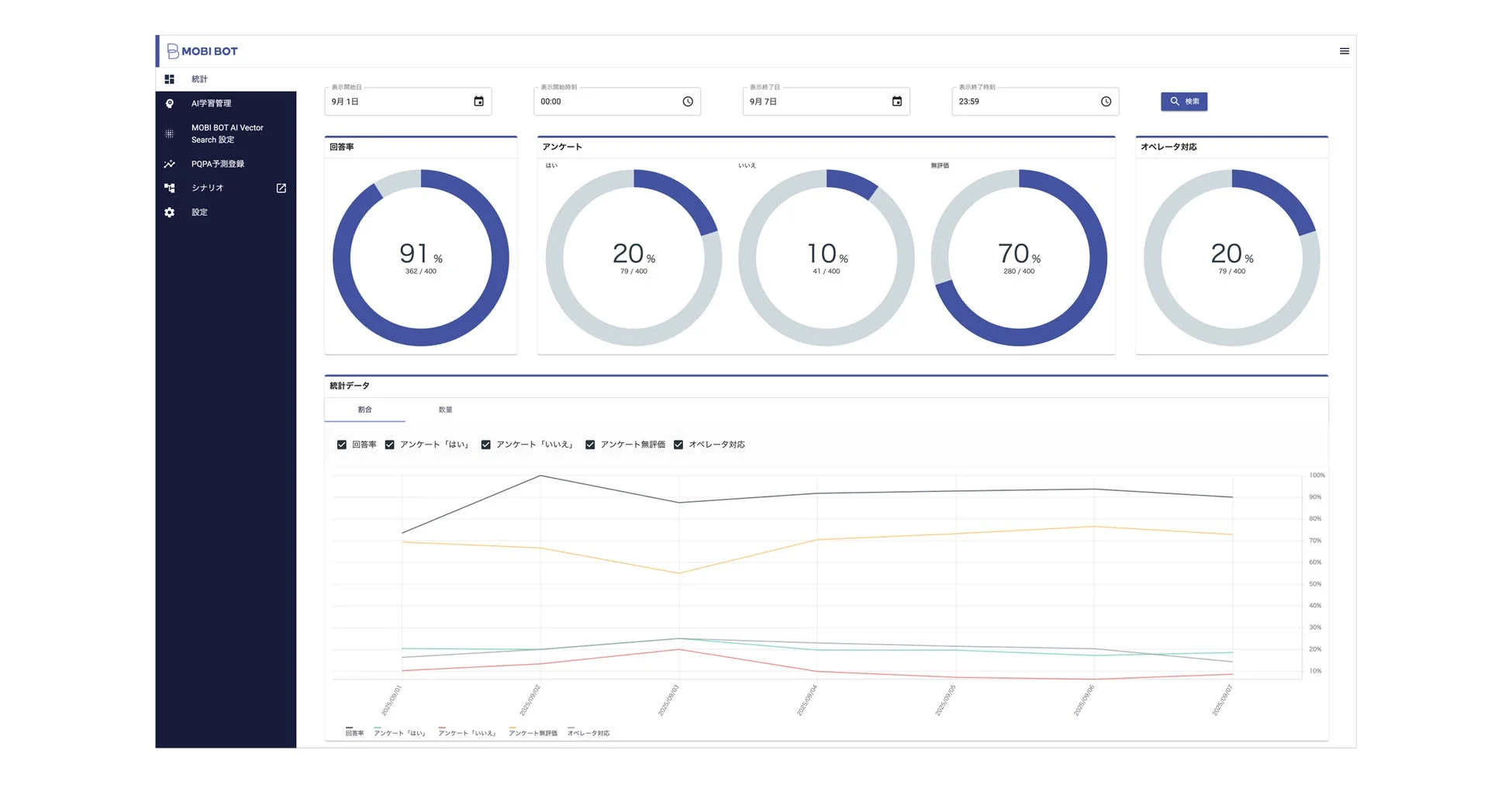Open シナリオ external link icon
This screenshot has height=792, width=1512.
[x=281, y=188]
